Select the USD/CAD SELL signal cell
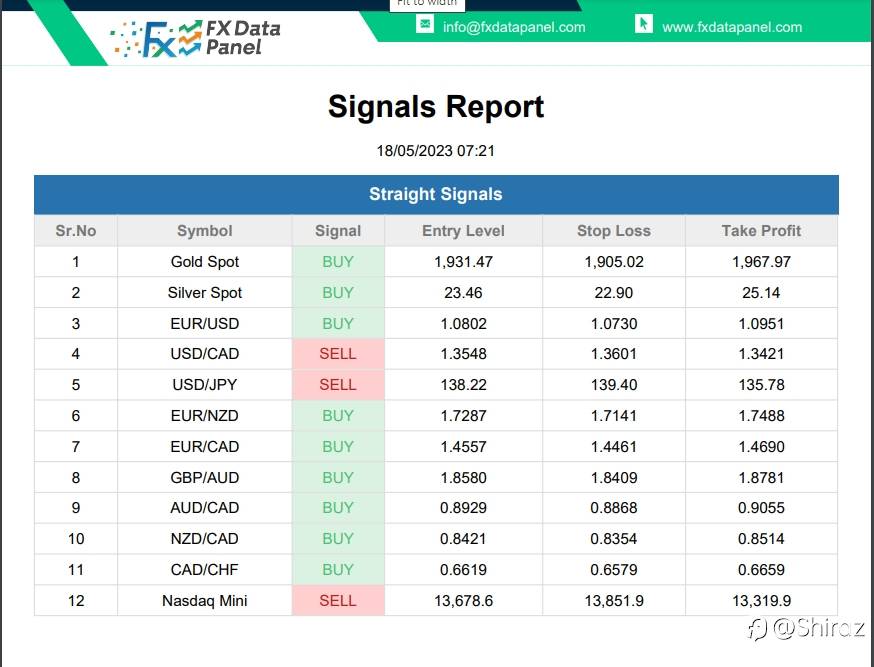 click(x=338, y=354)
